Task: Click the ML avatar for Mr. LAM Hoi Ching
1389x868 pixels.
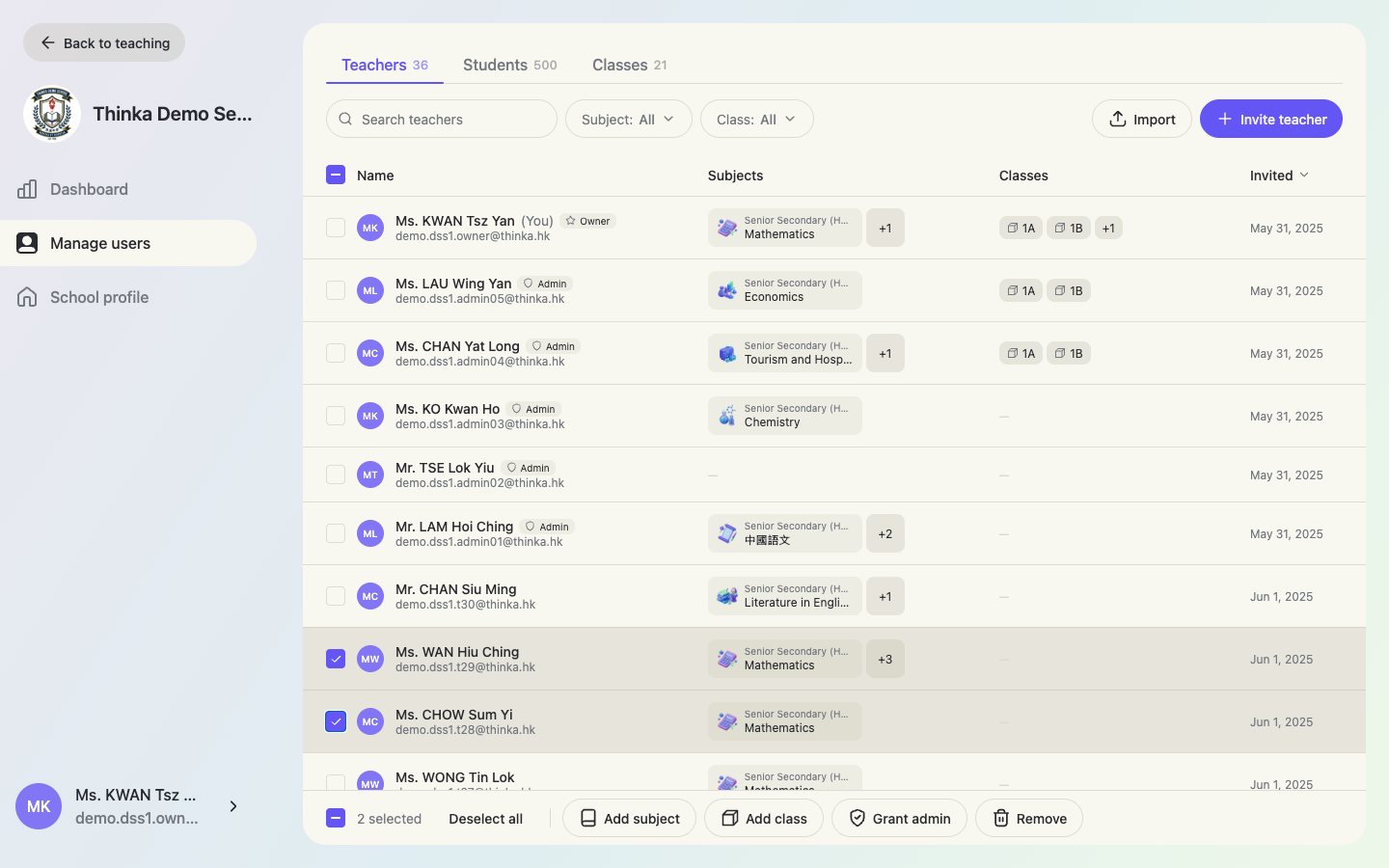Action: [370, 533]
